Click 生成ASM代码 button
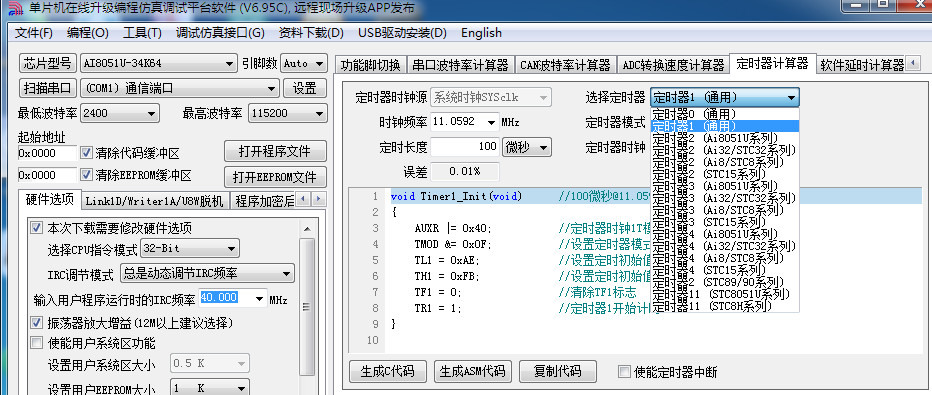Screen dimensions: 932x395 click(473, 371)
